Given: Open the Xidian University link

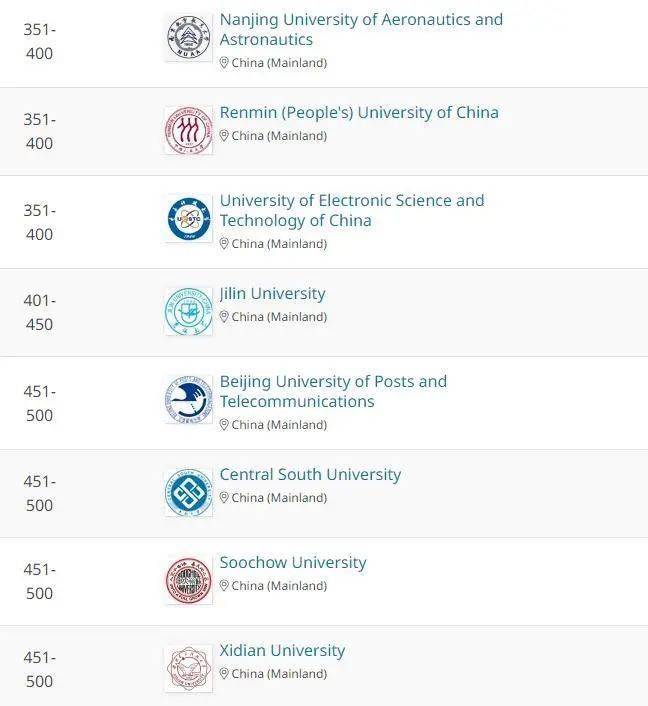Looking at the screenshot, I should click(x=282, y=651).
